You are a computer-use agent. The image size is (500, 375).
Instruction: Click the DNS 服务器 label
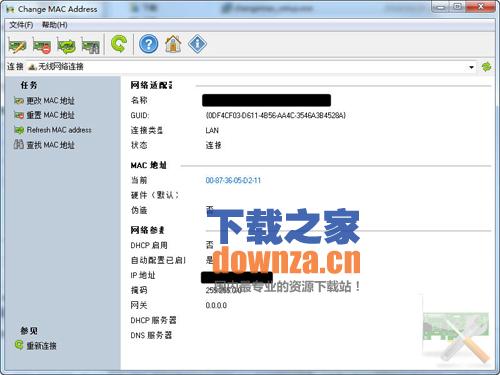point(151,335)
